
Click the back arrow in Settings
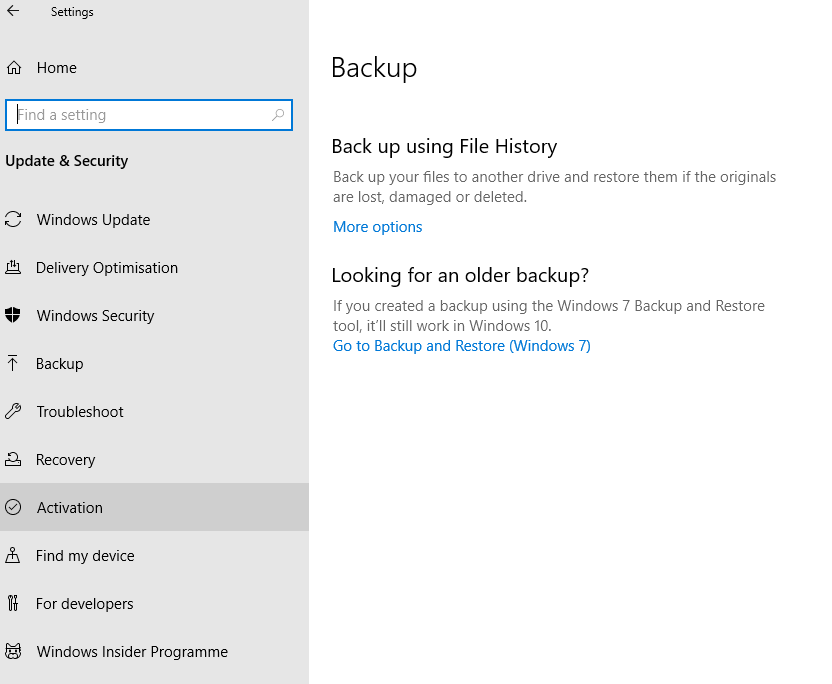point(13,11)
